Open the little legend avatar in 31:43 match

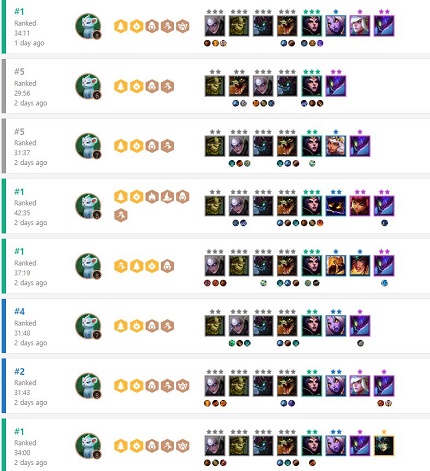[88, 386]
